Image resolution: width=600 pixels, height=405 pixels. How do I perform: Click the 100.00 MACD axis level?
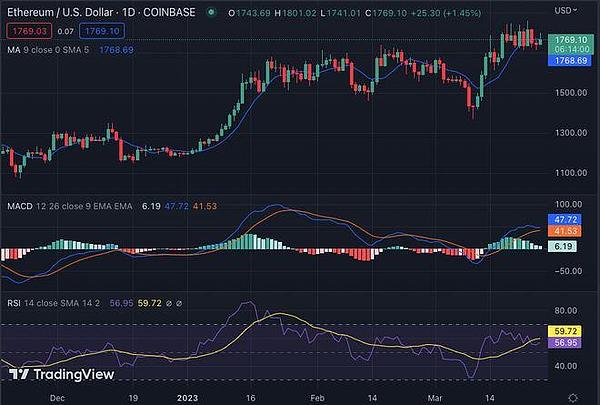(x=568, y=204)
